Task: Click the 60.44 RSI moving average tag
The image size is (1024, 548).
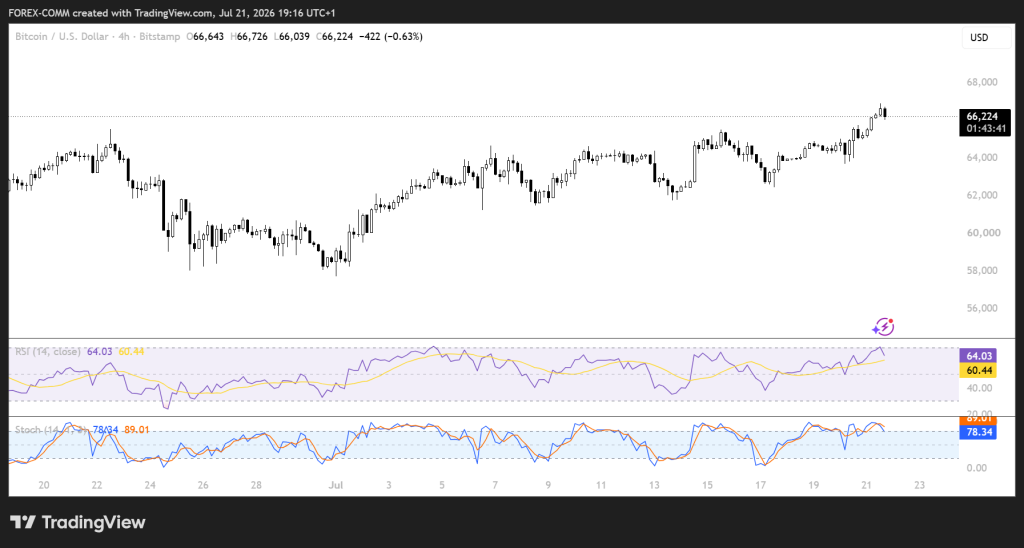Action: point(978,370)
